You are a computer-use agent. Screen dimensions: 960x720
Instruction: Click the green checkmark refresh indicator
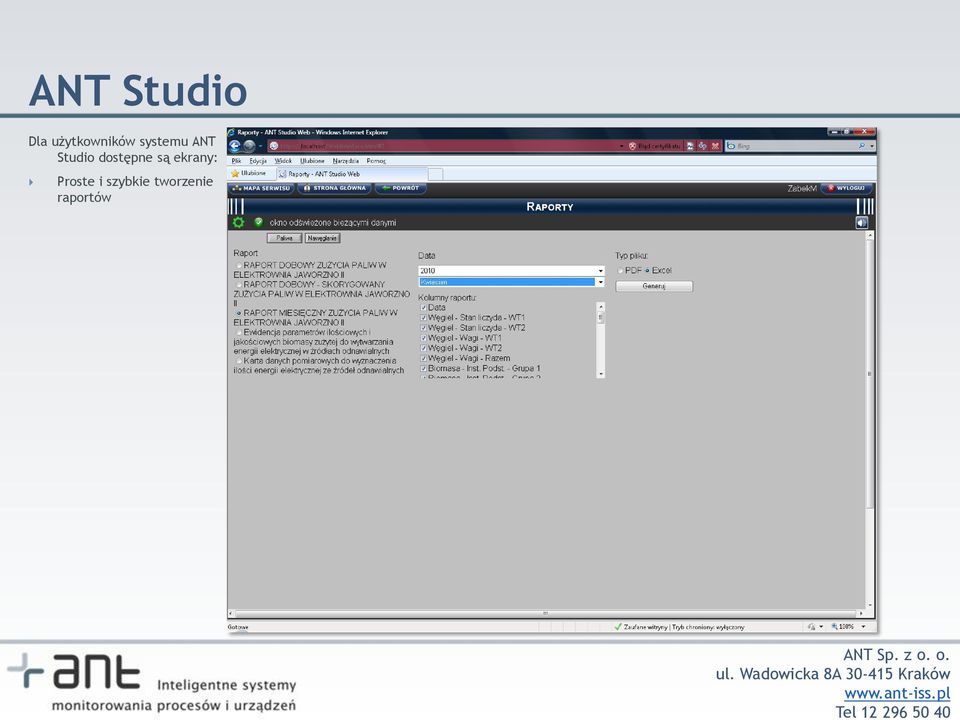click(258, 222)
